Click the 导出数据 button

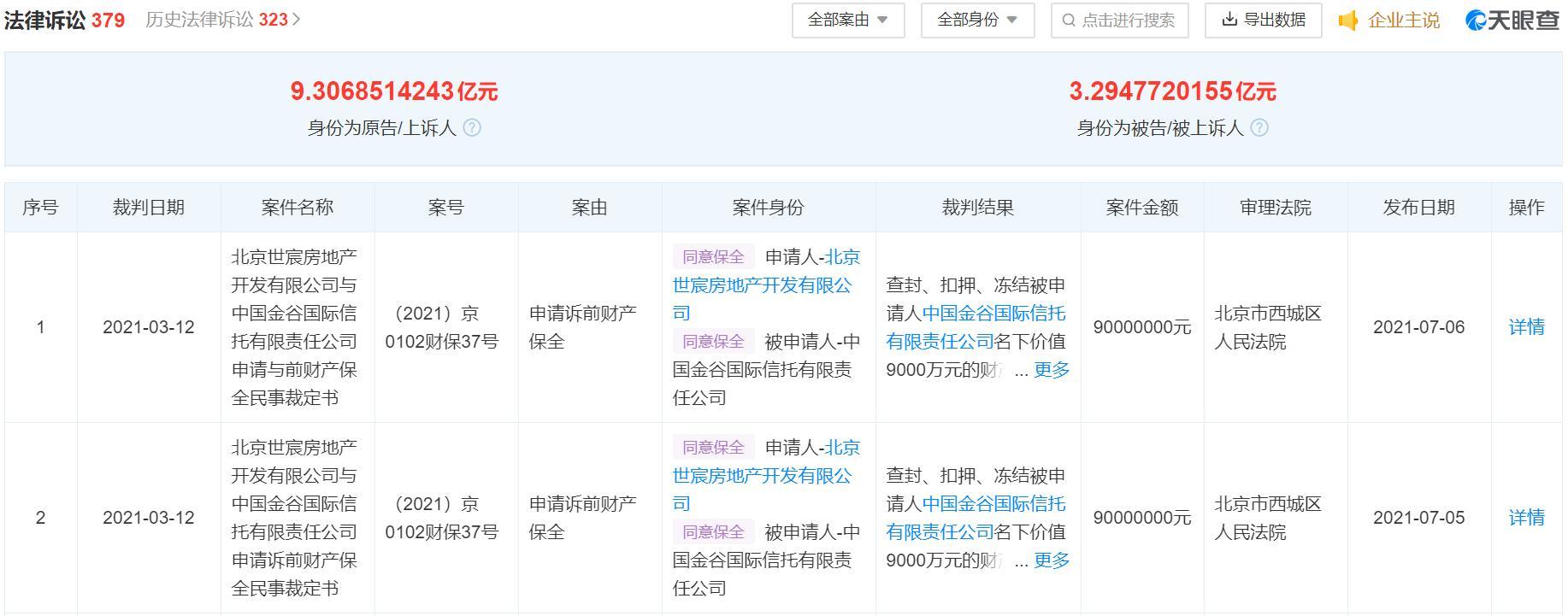pos(1264,21)
